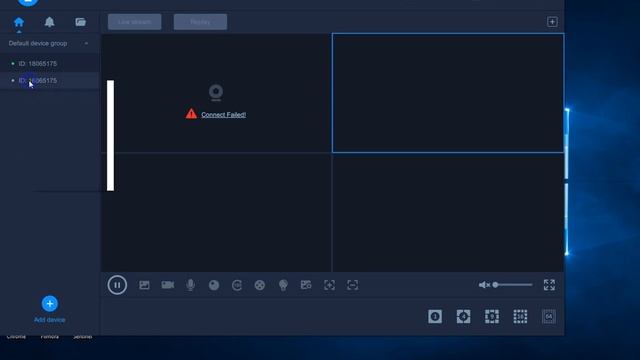This screenshot has height=360, width=640.
Task: Click the circular rotate/replay icon
Action: click(237, 285)
